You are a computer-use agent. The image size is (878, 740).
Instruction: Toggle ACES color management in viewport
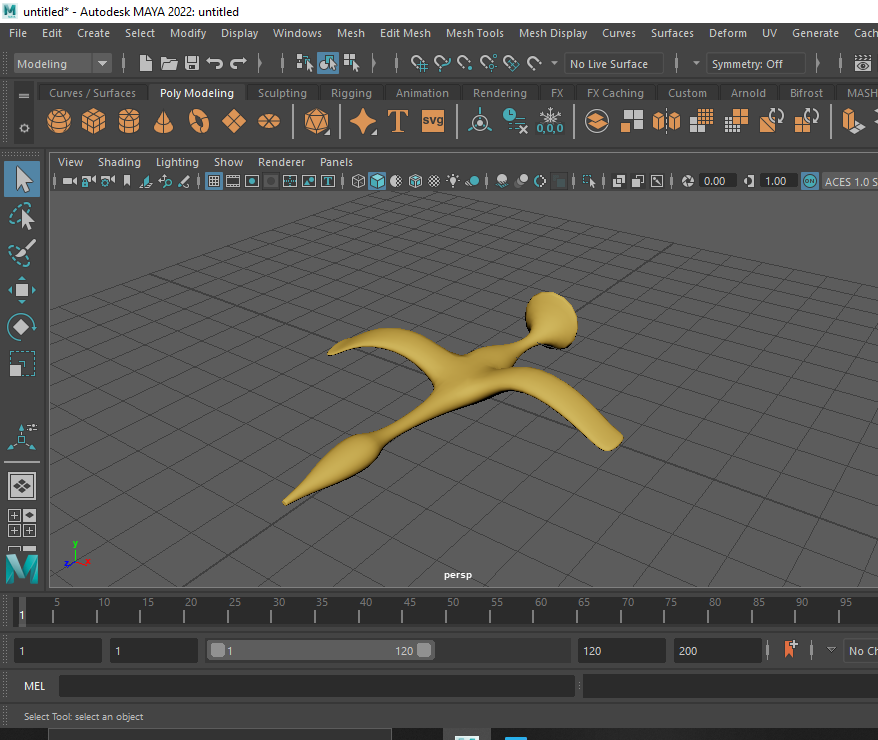pyautogui.click(x=808, y=182)
